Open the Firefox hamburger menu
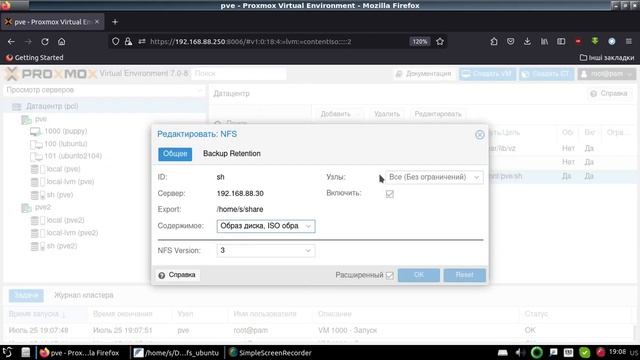The image size is (640, 360). coord(629,41)
